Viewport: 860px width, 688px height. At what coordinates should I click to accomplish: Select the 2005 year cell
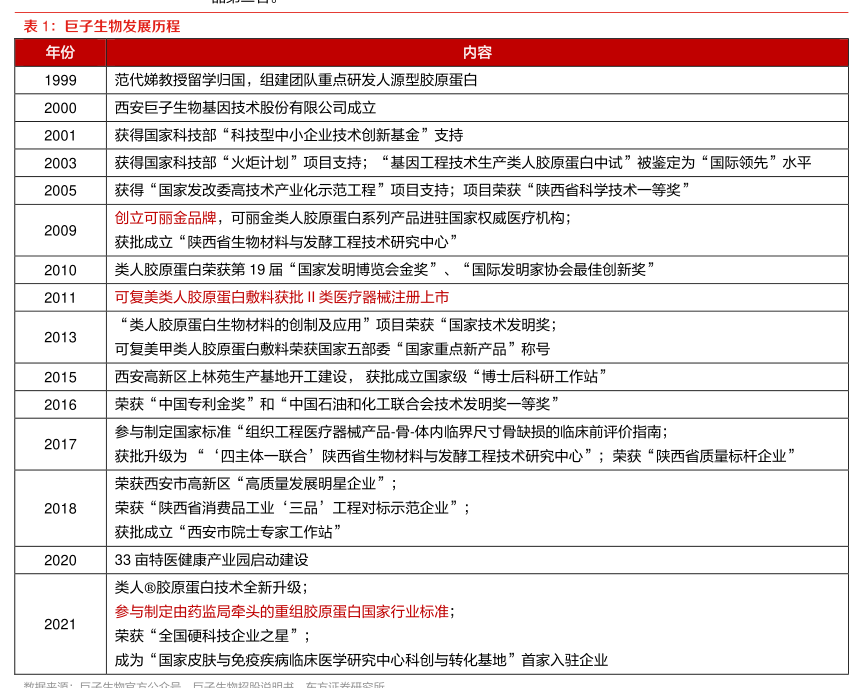[x=60, y=190]
